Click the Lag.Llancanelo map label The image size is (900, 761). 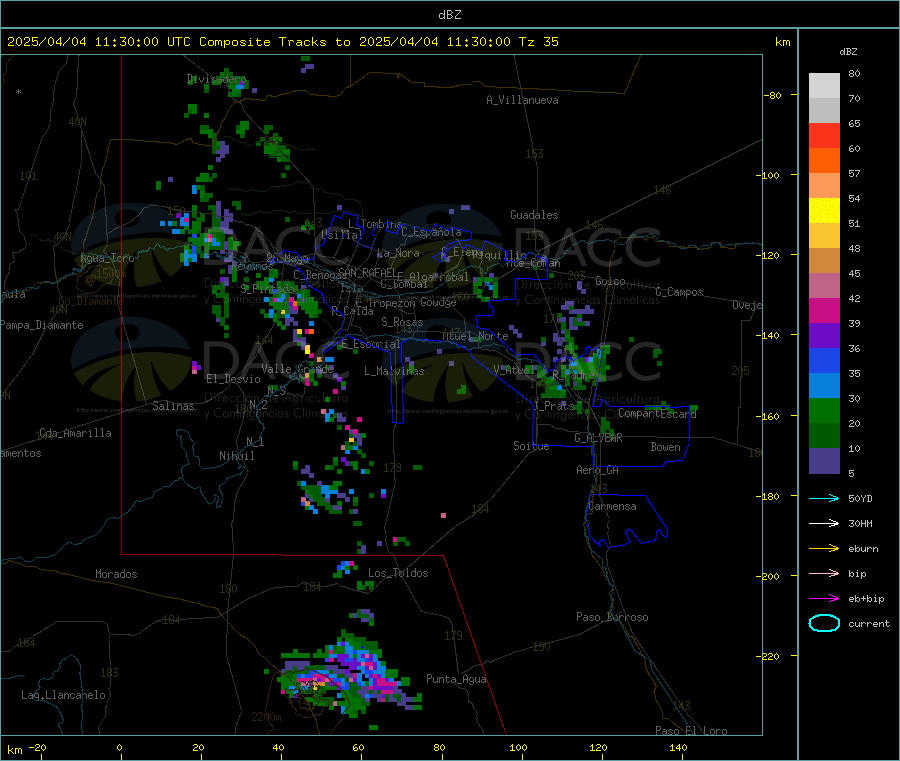coord(63,695)
